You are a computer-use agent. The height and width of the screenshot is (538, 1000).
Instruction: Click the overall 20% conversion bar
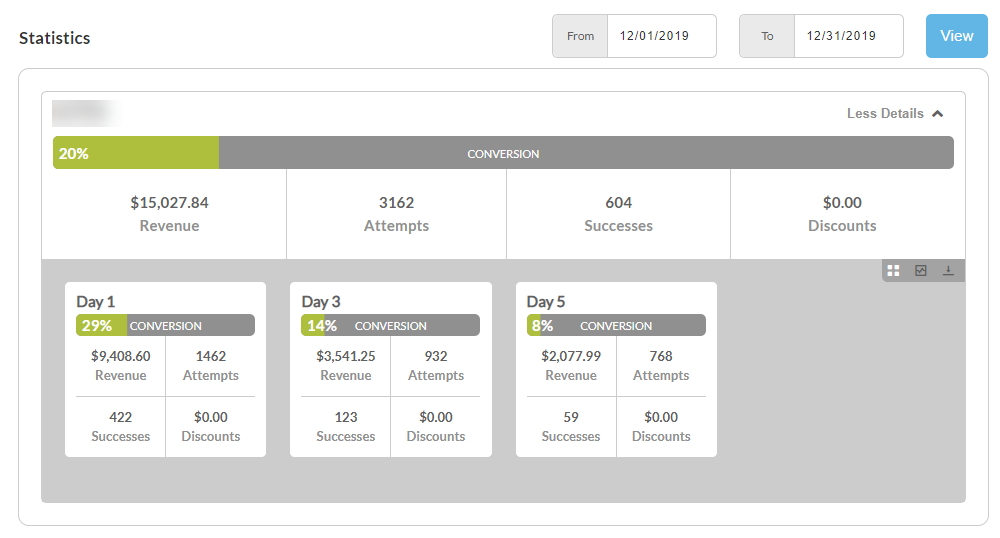[x=503, y=153]
